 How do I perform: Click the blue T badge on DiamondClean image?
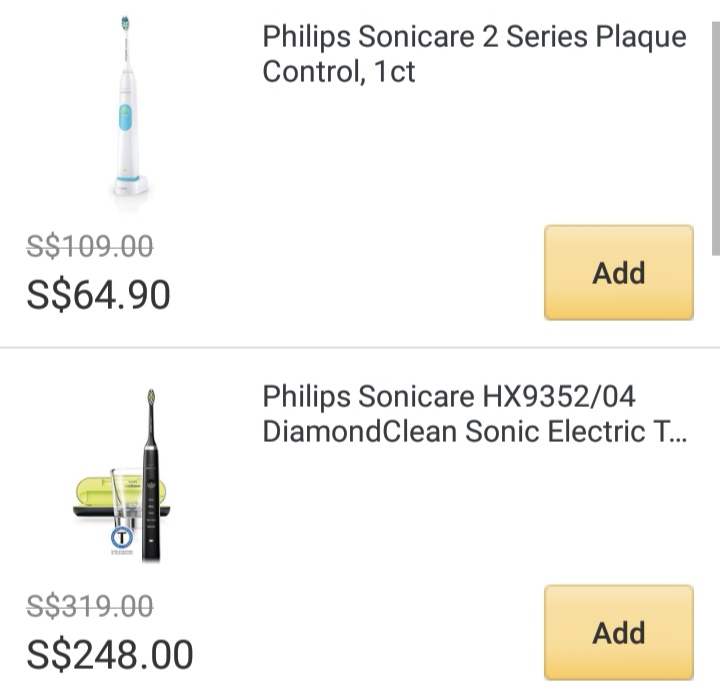point(121,539)
